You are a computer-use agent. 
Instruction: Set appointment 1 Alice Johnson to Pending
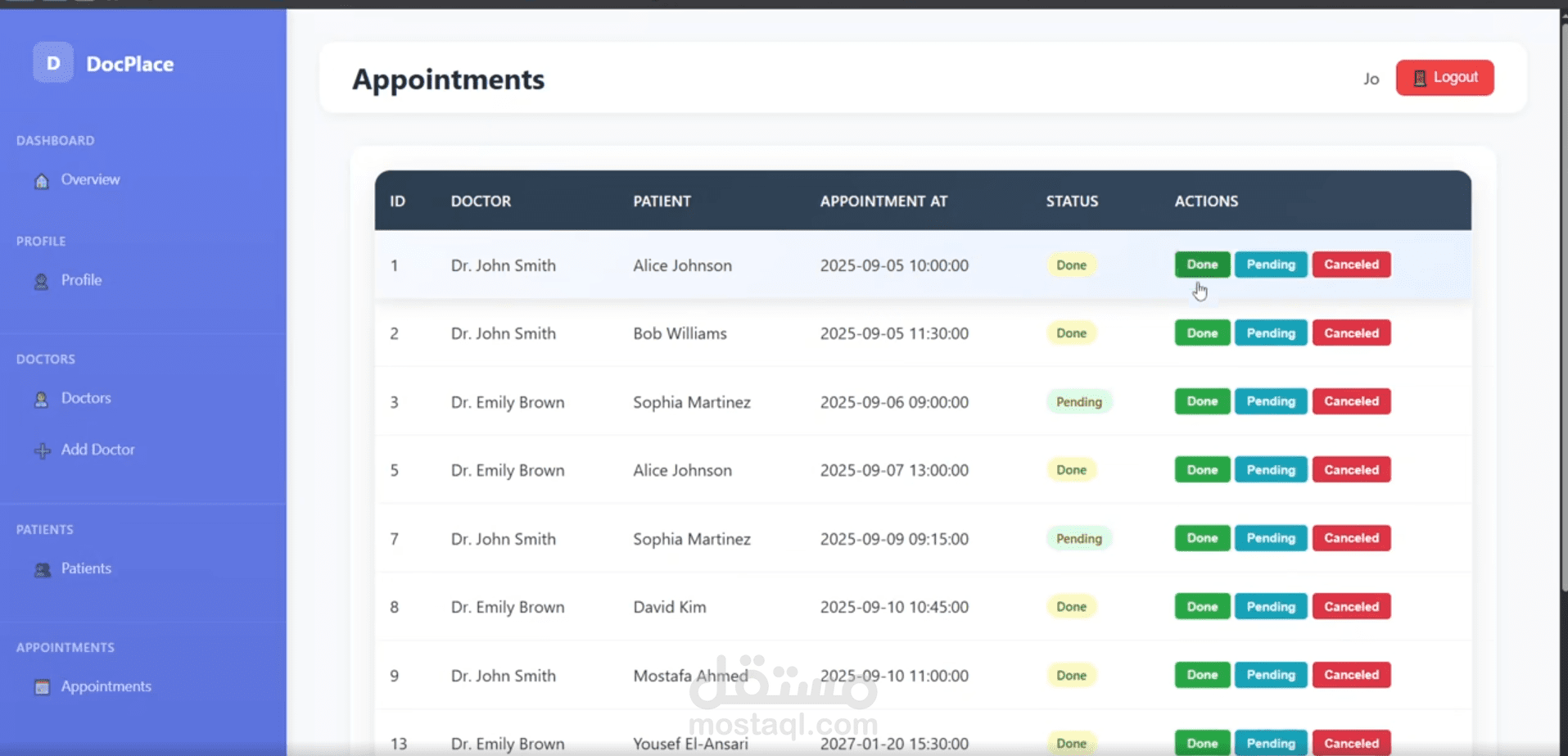pyautogui.click(x=1271, y=265)
